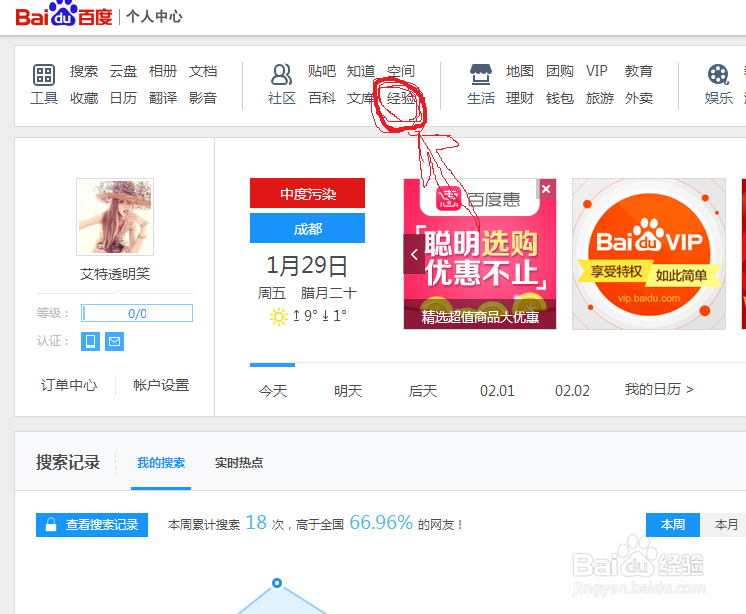Switch to 实时热点 tab
This screenshot has height=614, width=746.
point(239,462)
